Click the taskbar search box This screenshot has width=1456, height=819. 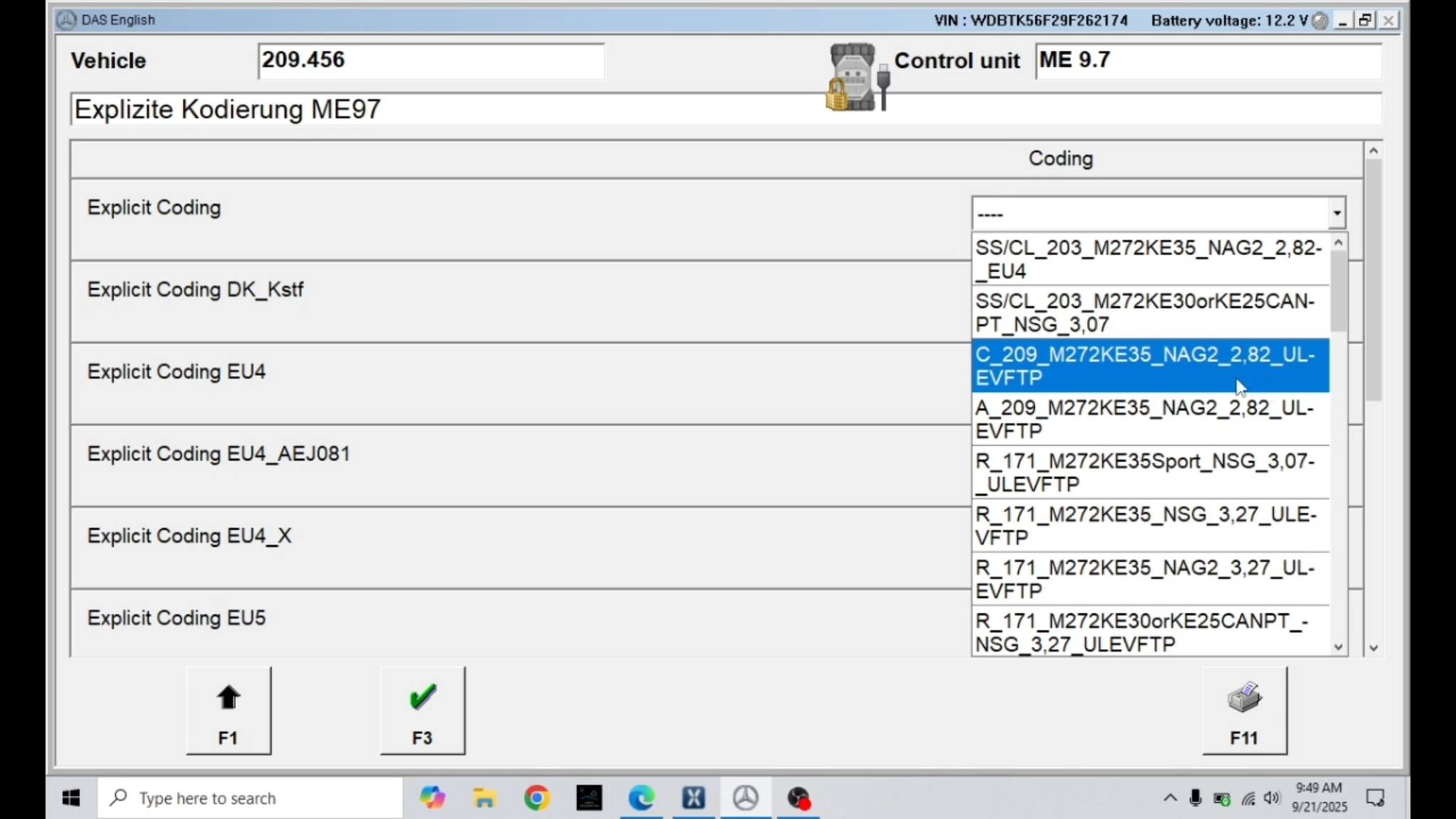(x=250, y=798)
